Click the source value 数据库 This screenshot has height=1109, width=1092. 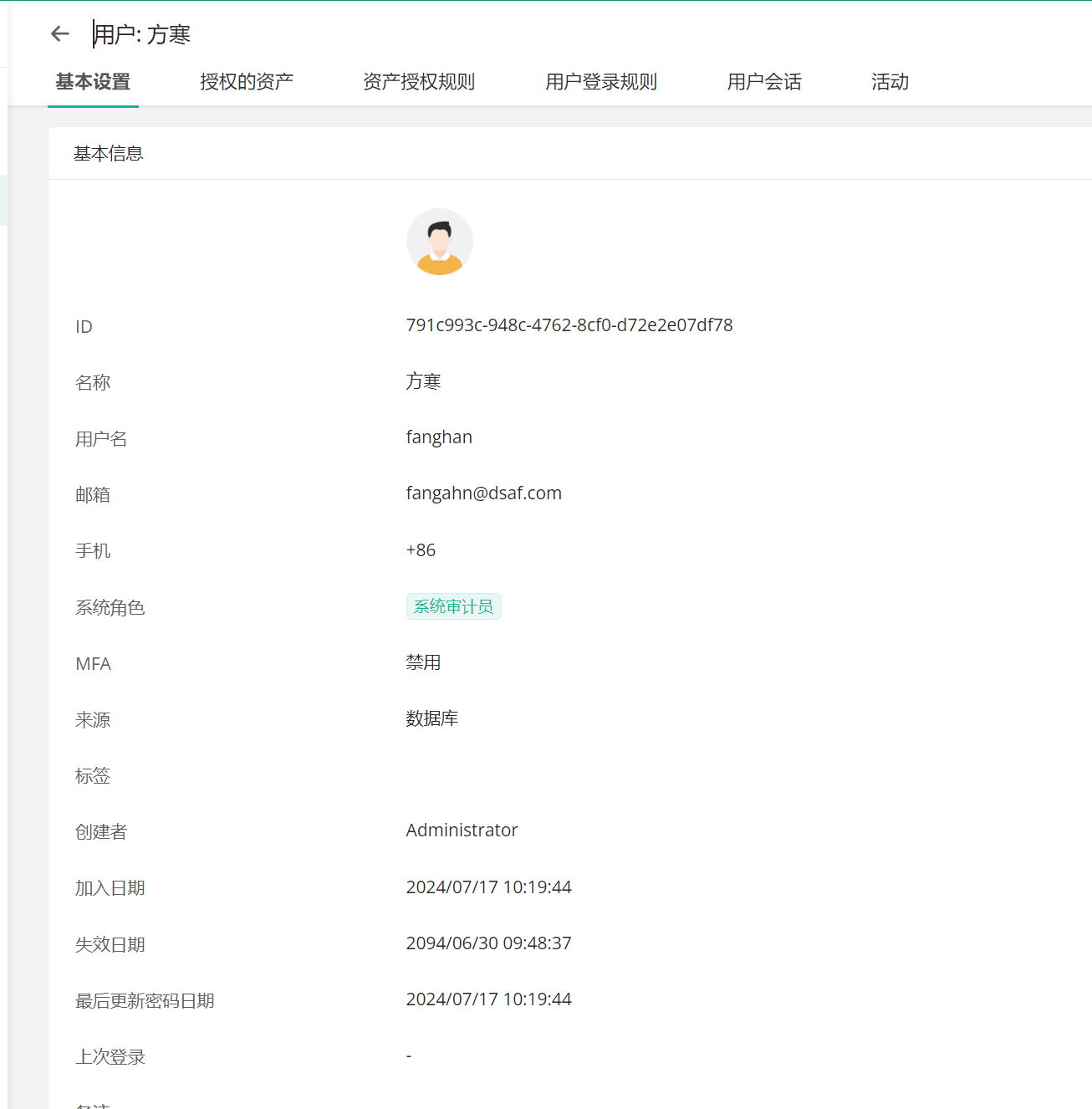pos(431,718)
